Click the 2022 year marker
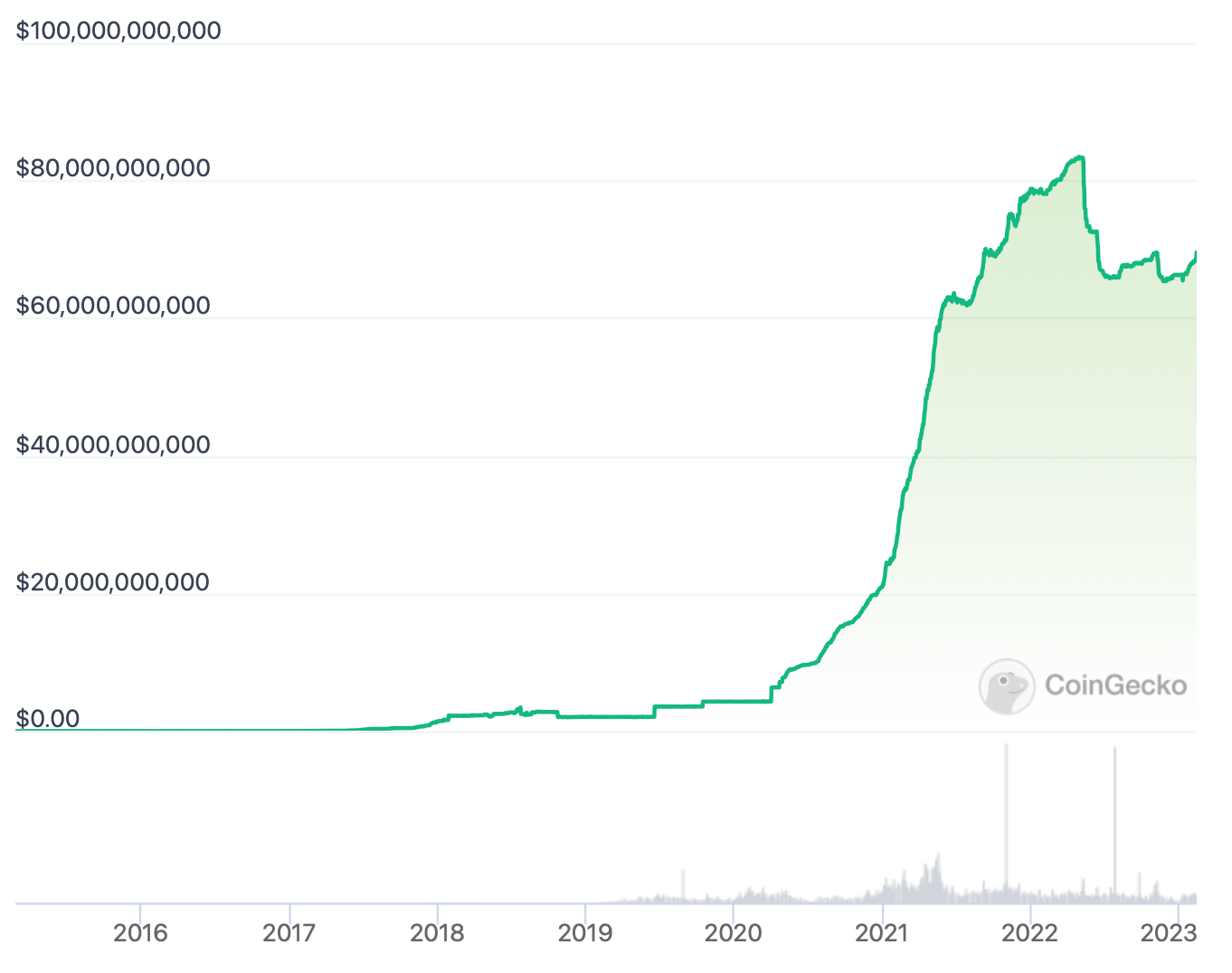 tap(1029, 932)
